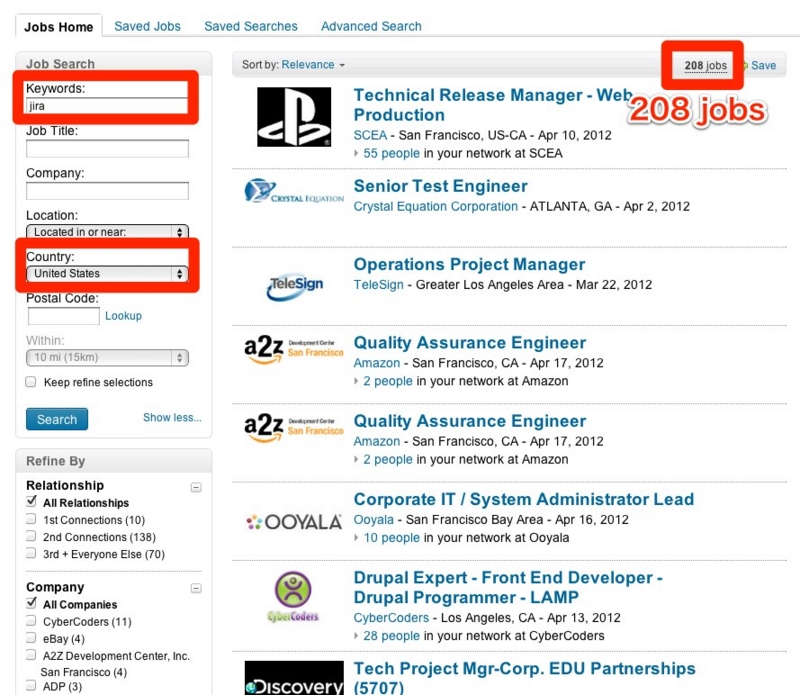Open the Within 10 mi distance dropdown
Viewport: 800px width, 695px height.
coord(107,357)
